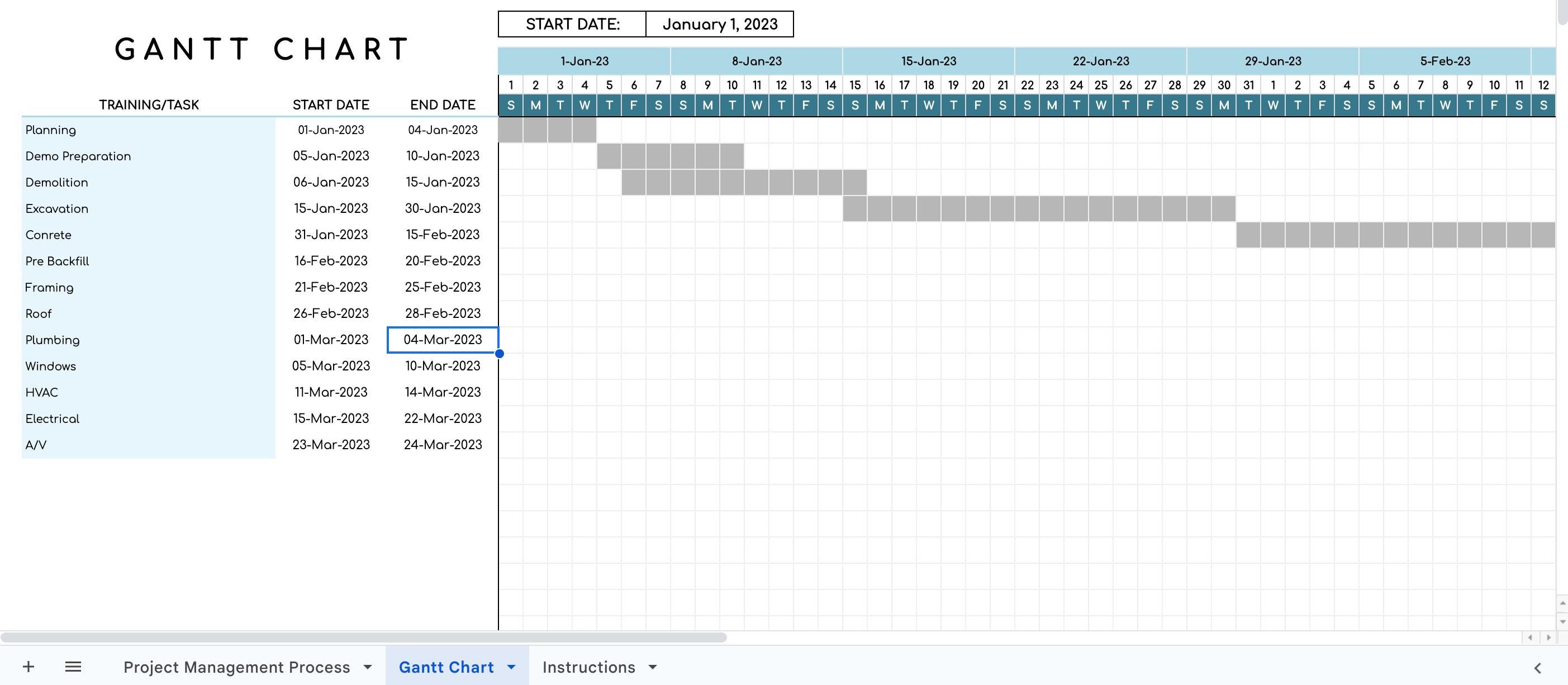Switch to the Instructions tab
The height and width of the screenshot is (685, 1568).
(x=588, y=667)
